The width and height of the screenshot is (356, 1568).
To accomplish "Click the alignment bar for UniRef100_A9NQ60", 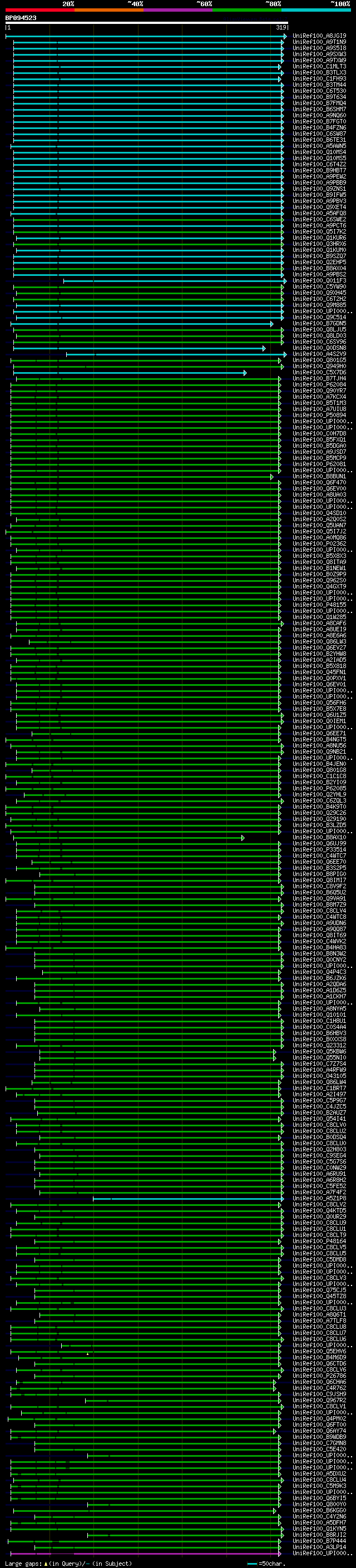I will tap(148, 116).
